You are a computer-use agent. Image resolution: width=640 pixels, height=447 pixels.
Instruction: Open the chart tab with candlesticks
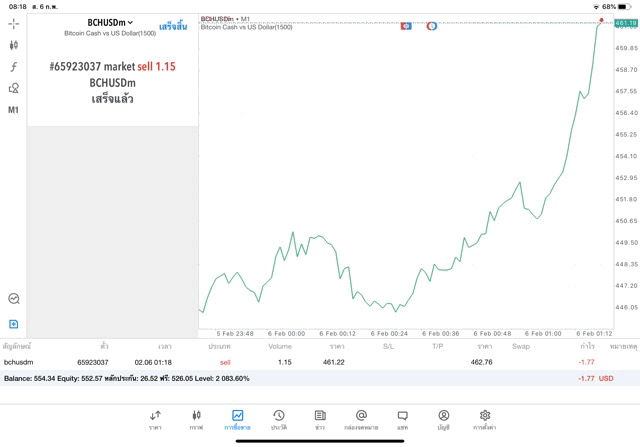196,420
